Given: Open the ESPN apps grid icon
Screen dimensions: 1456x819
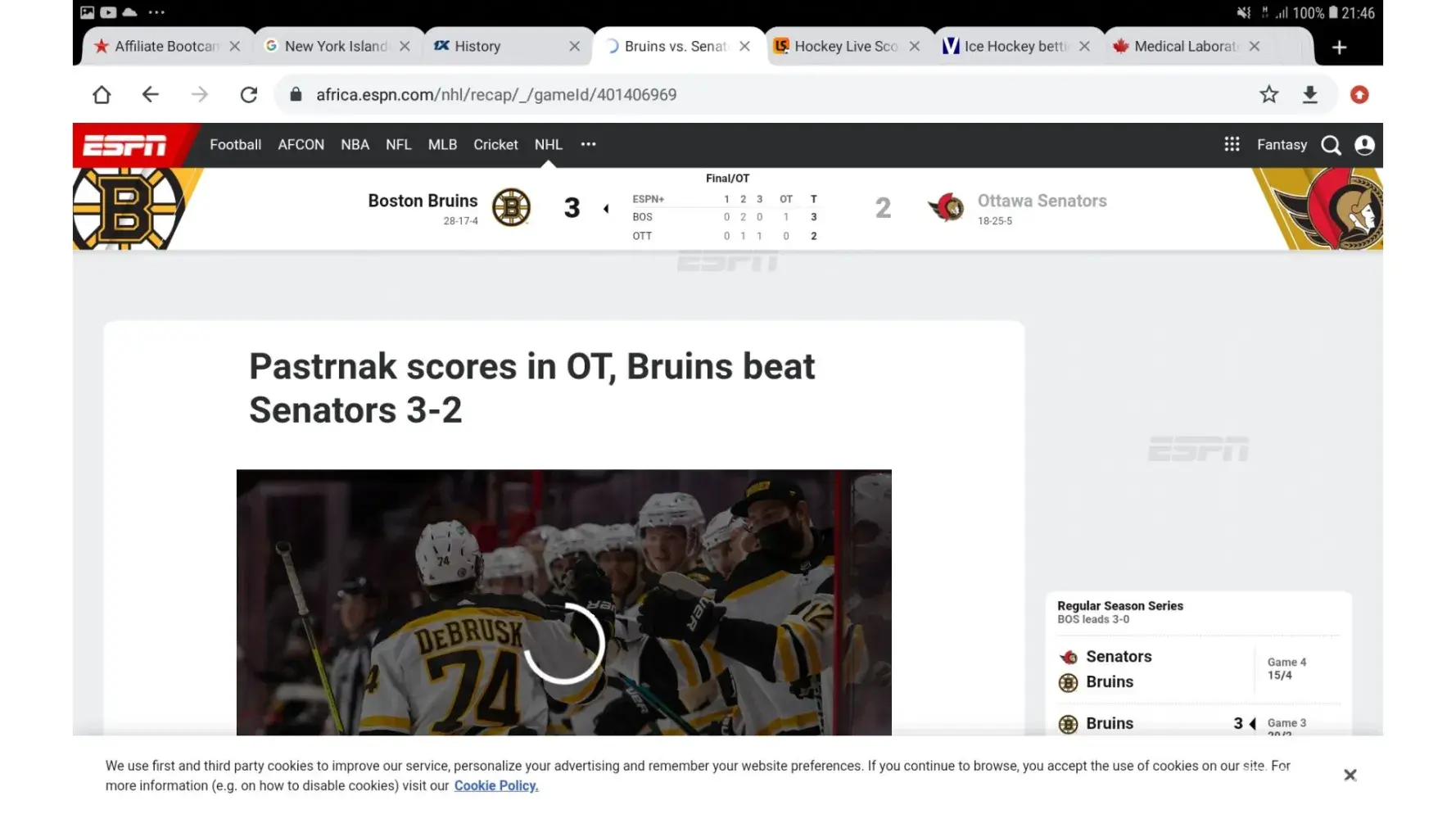Looking at the screenshot, I should coord(1232,144).
